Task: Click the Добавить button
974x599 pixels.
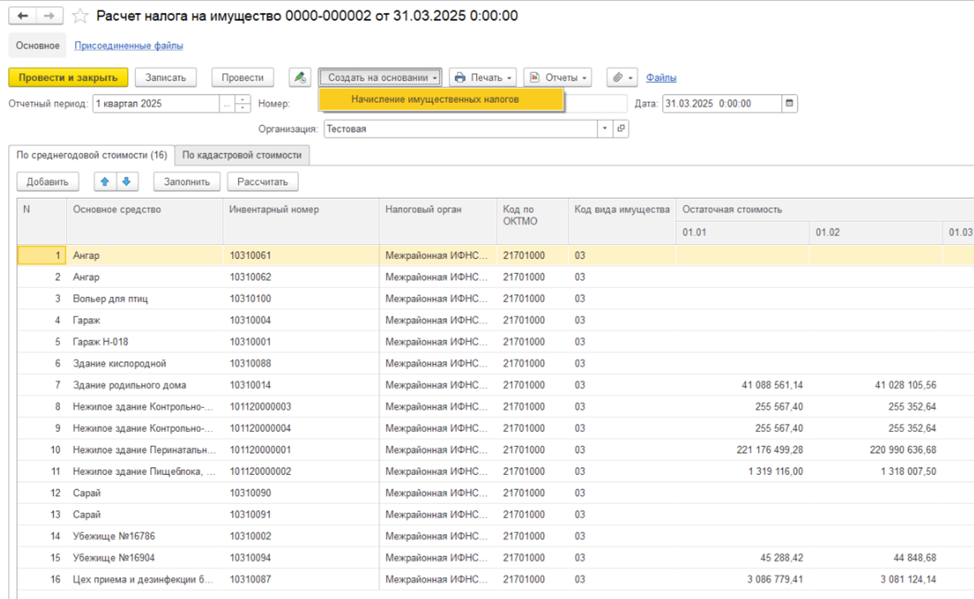Action: point(47,181)
